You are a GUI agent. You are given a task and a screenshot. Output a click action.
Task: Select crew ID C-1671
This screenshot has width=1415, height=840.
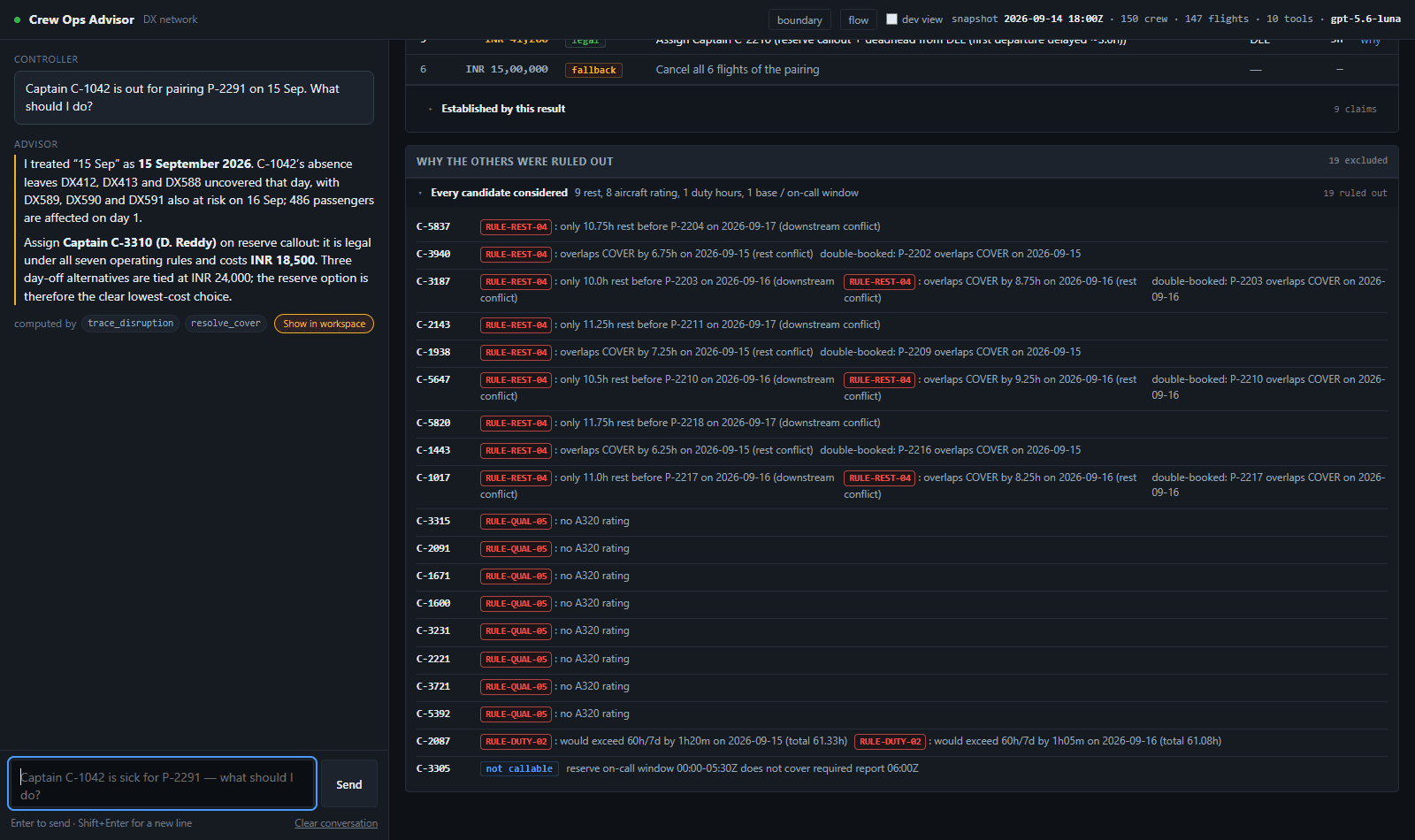[433, 576]
